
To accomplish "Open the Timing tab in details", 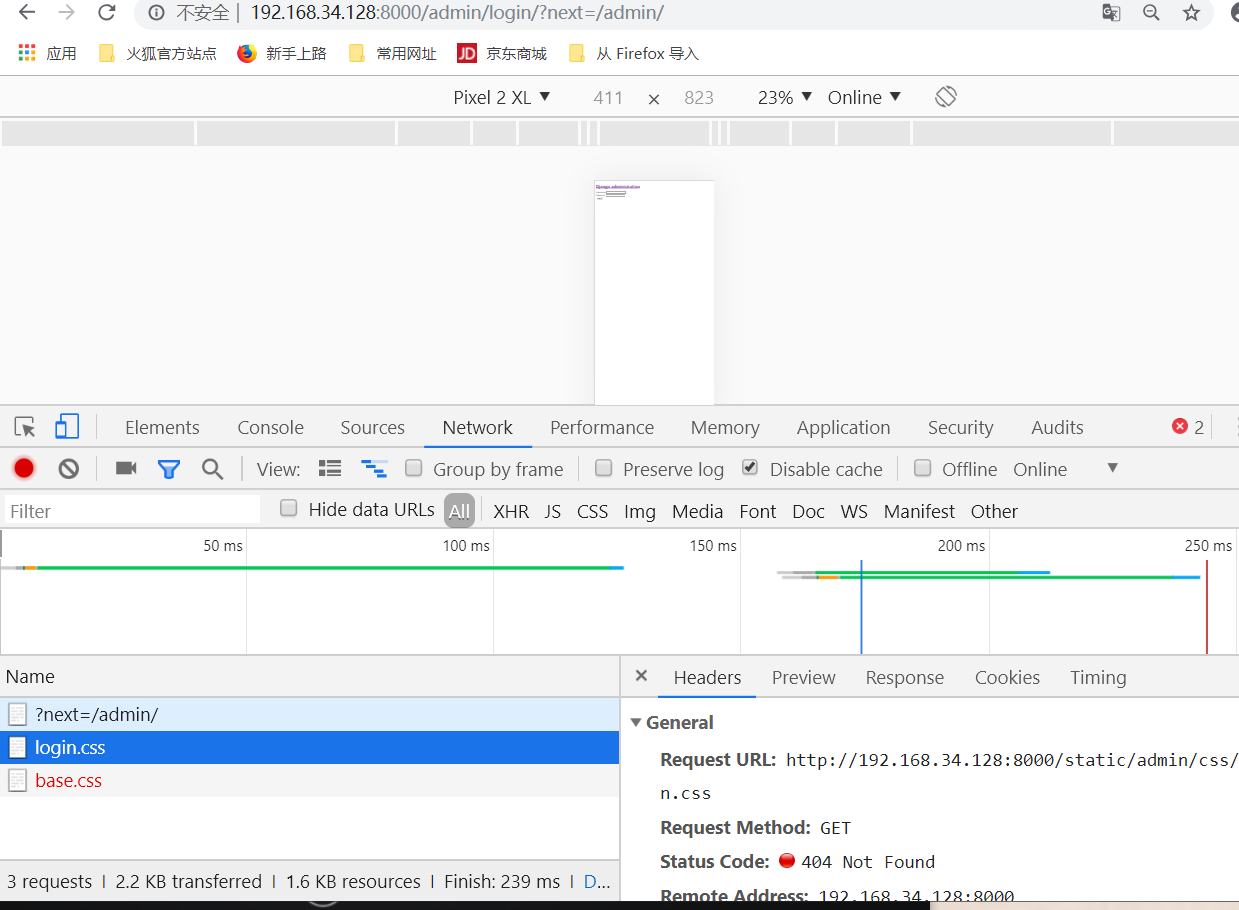I will [x=1098, y=677].
